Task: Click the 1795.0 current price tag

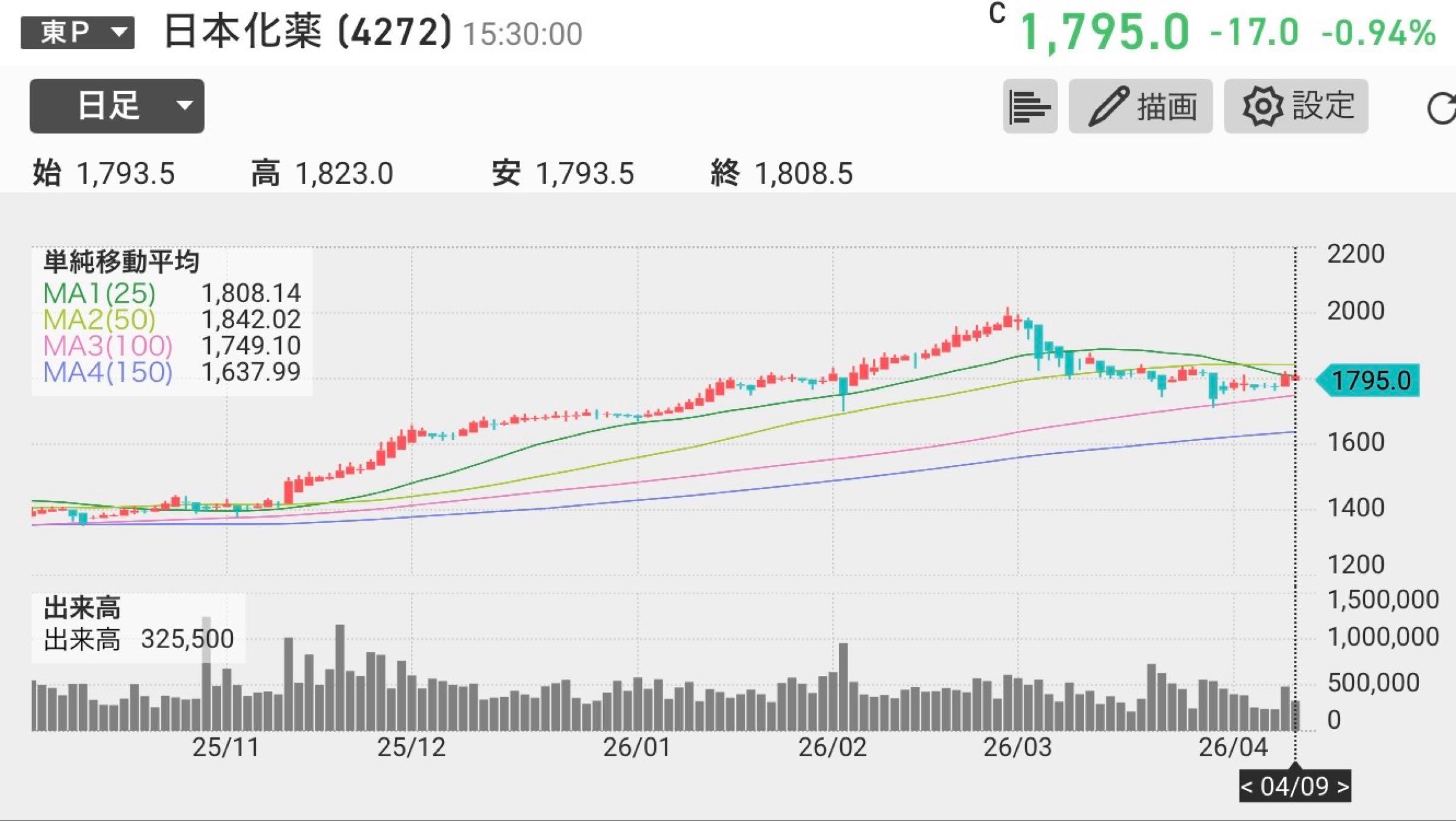Action: 1369,380
